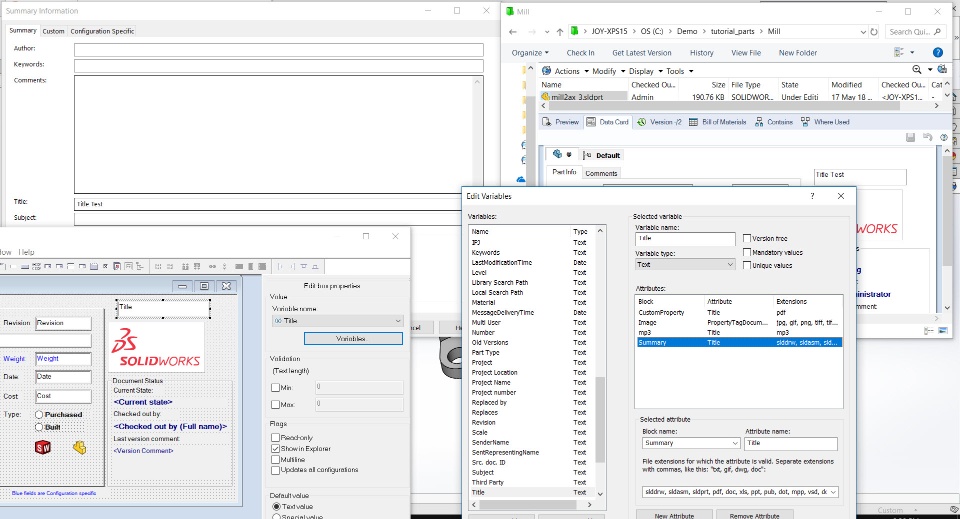Click the Bill of Materials table icon
960x519 pixels.
pos(693,122)
